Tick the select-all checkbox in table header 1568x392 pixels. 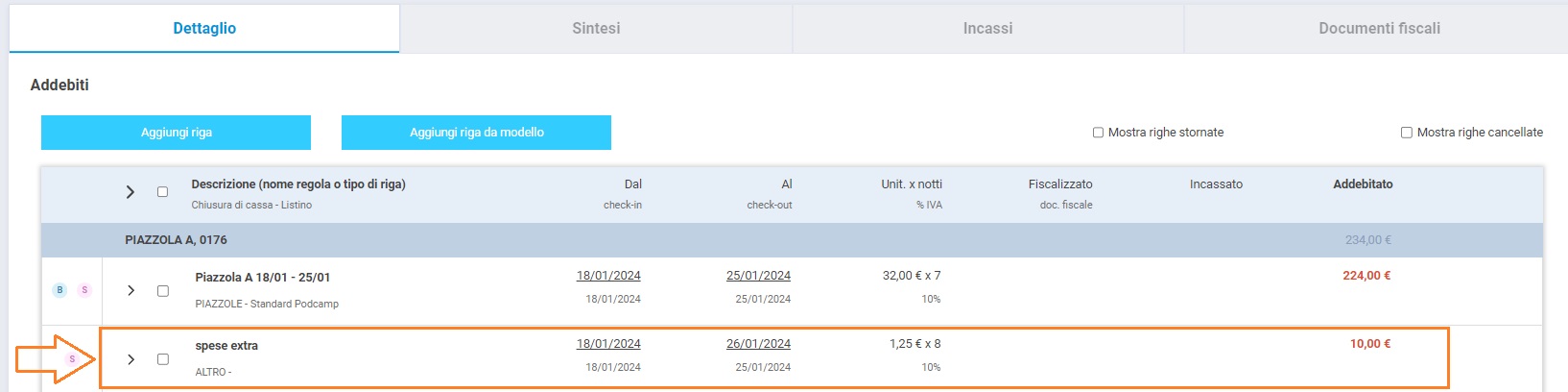tap(162, 192)
